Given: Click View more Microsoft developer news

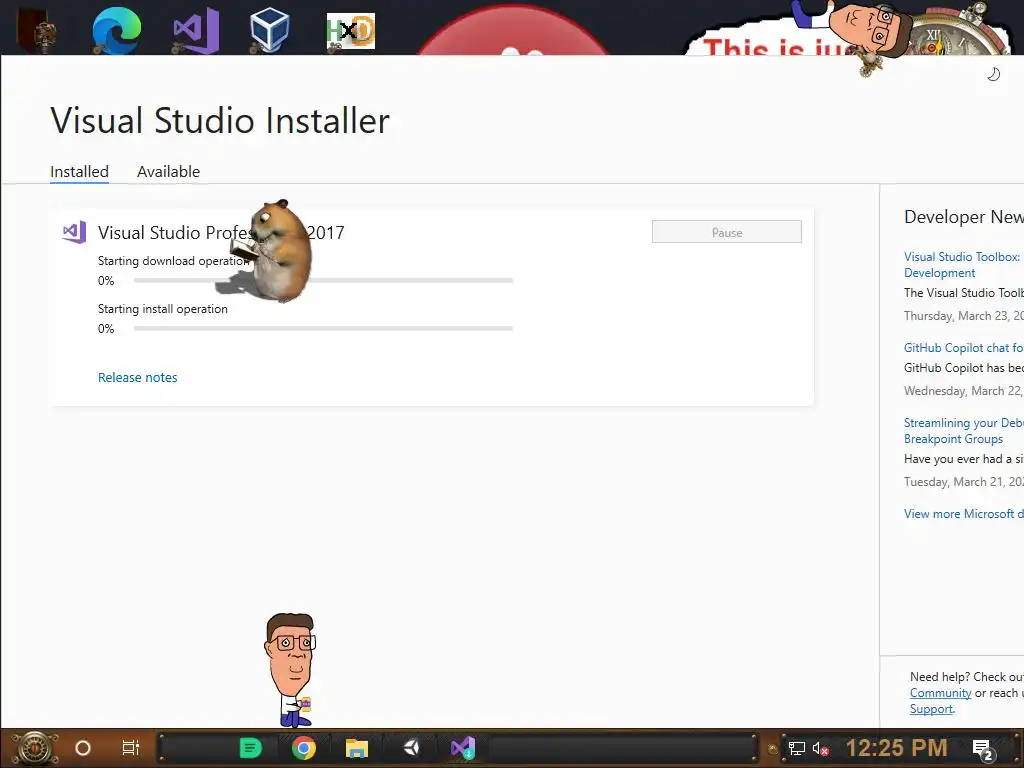Looking at the screenshot, I should 963,514.
